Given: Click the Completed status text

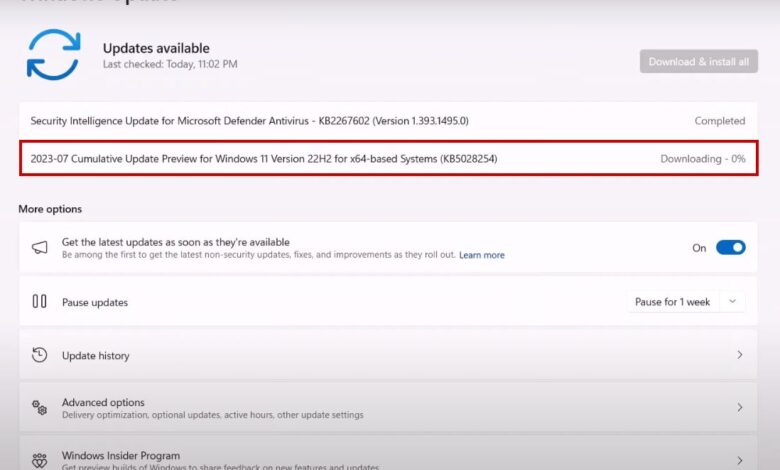Looking at the screenshot, I should (720, 121).
